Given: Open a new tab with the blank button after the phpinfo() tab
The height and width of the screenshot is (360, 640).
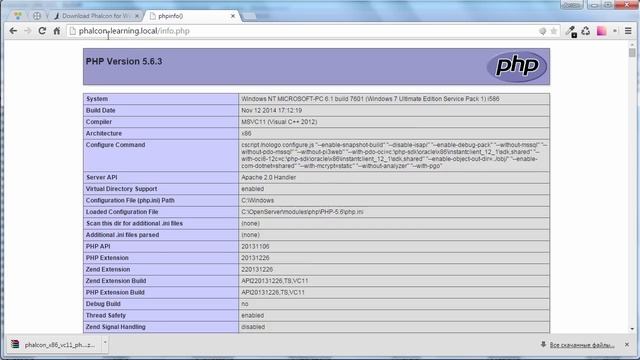Looking at the screenshot, I should pos(249,16).
